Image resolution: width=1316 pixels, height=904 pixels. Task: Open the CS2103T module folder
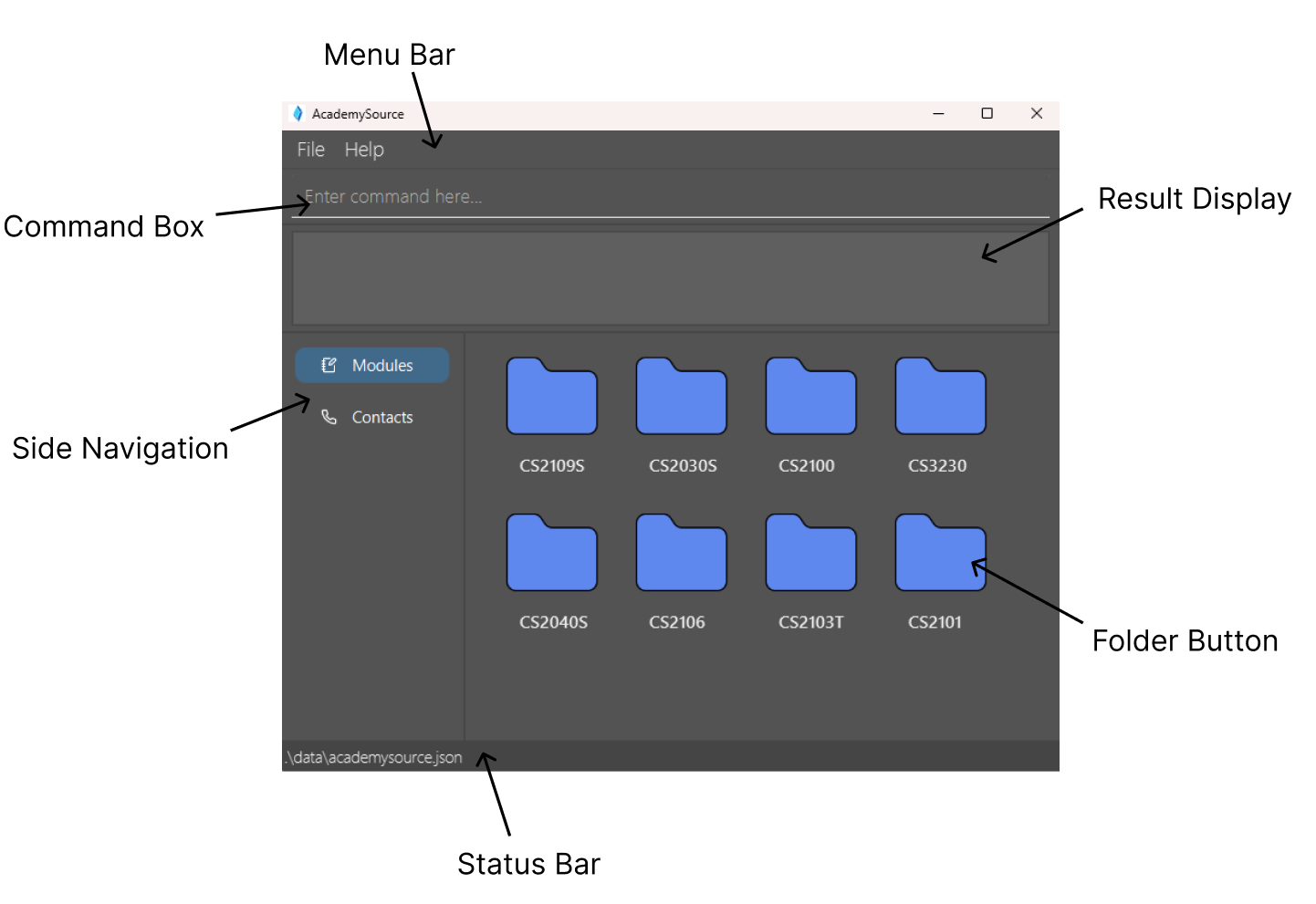tap(810, 553)
